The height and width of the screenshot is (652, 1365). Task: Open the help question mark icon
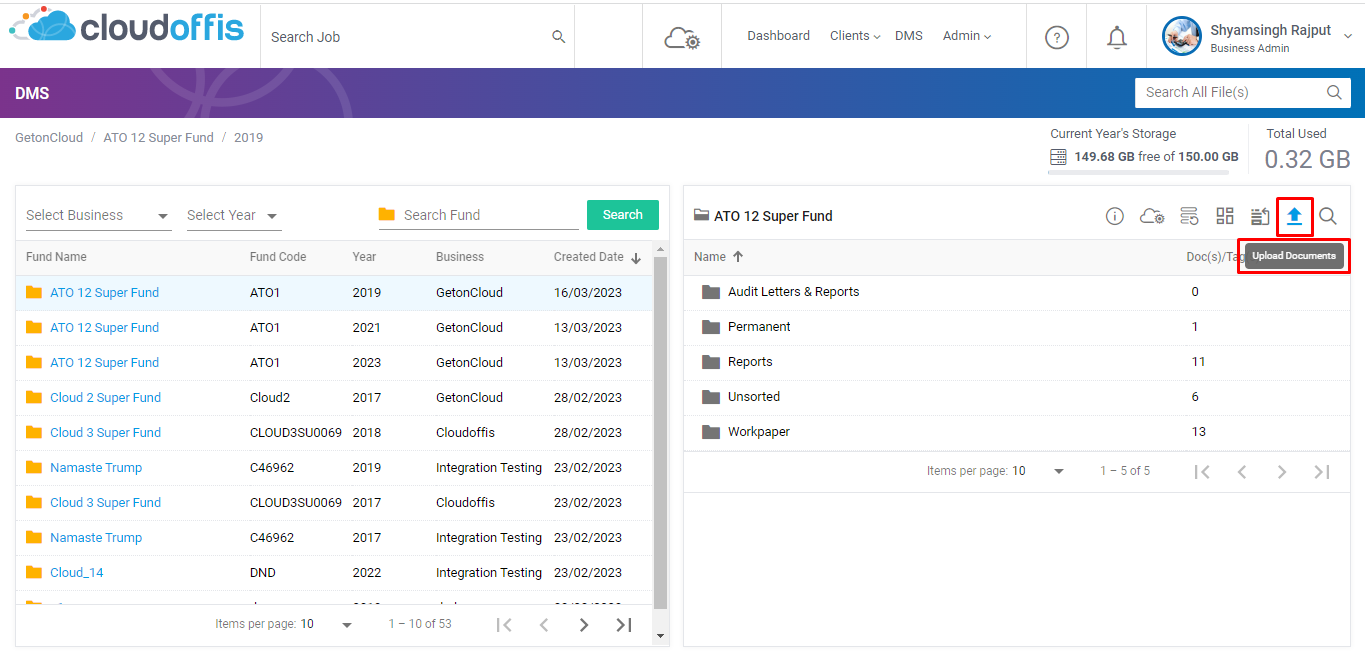click(x=1057, y=37)
